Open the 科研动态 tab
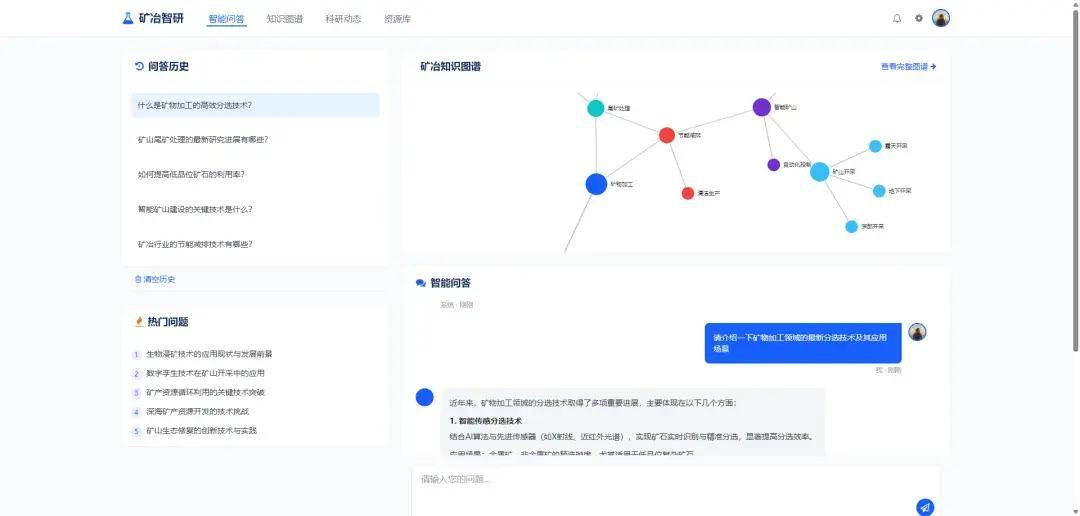Viewport: 1080px width, 516px height. [343, 19]
